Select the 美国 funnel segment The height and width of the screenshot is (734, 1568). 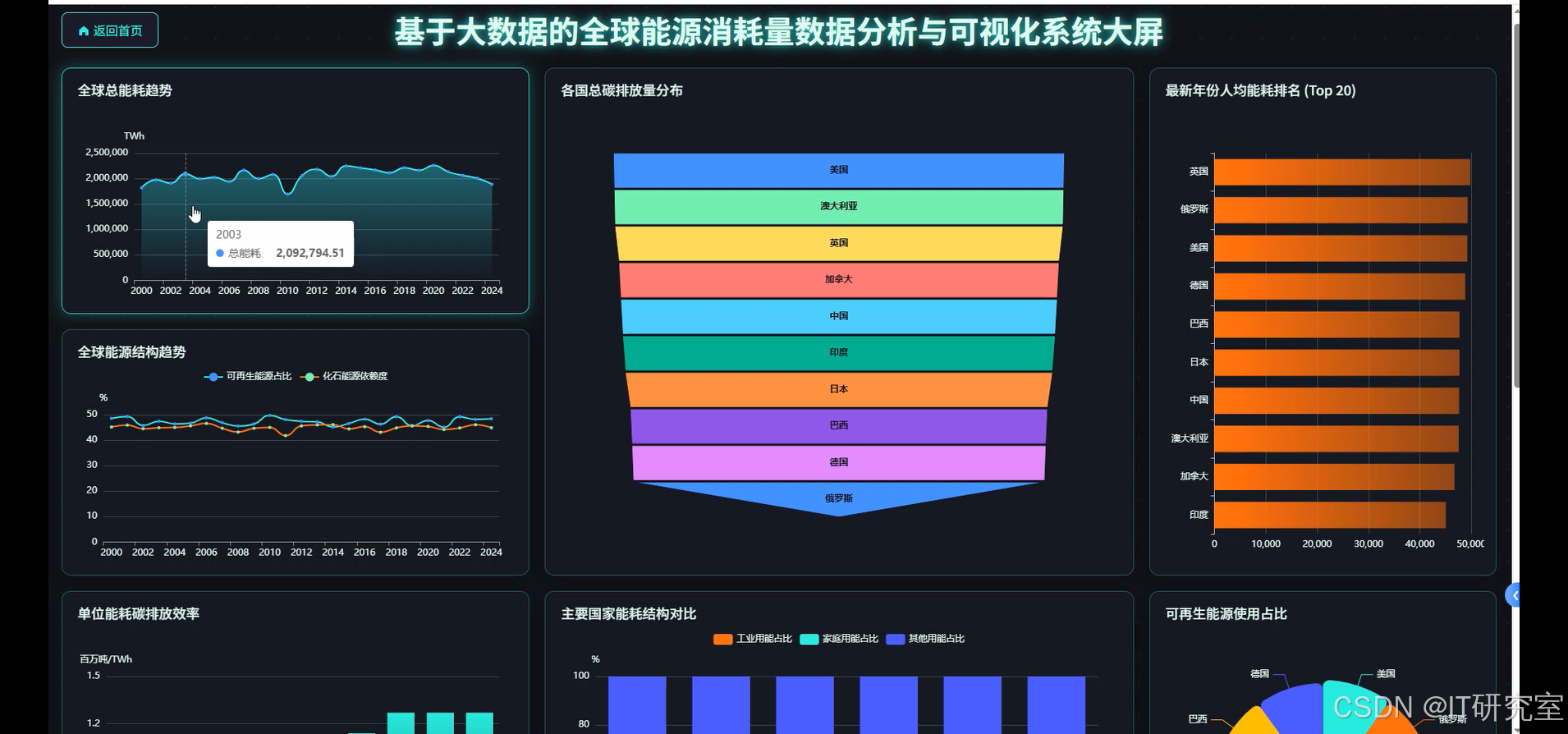839,171
